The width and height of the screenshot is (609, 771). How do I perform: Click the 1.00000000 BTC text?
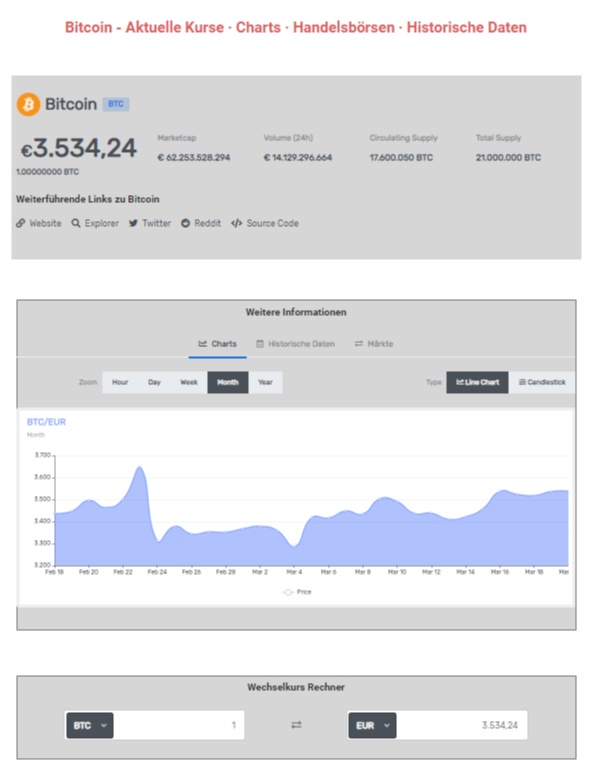pyautogui.click(x=47, y=172)
